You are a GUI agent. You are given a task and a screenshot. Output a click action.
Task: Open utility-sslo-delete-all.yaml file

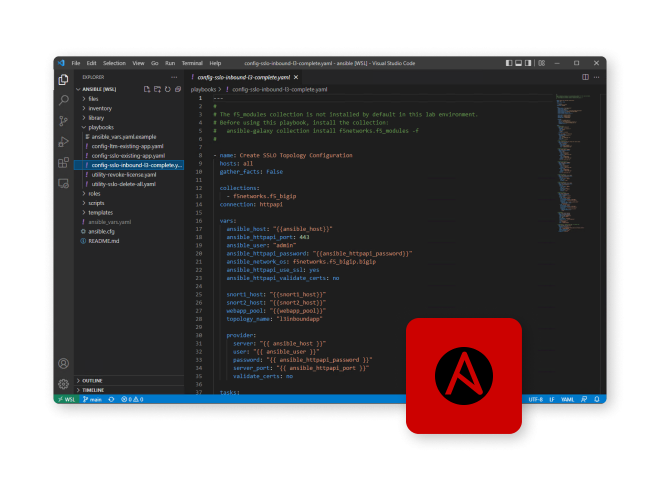(x=129, y=184)
